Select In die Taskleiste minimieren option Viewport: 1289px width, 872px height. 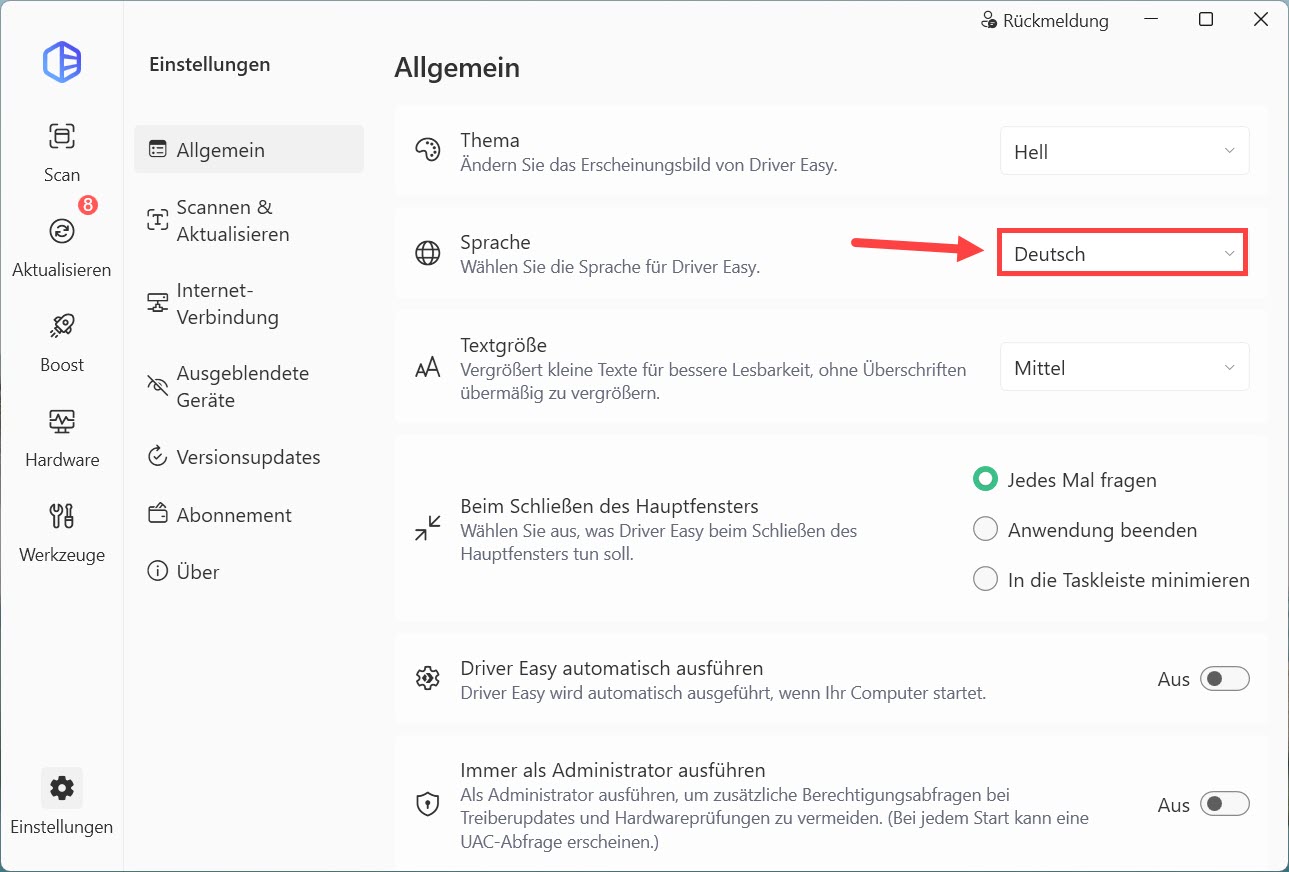(985, 580)
